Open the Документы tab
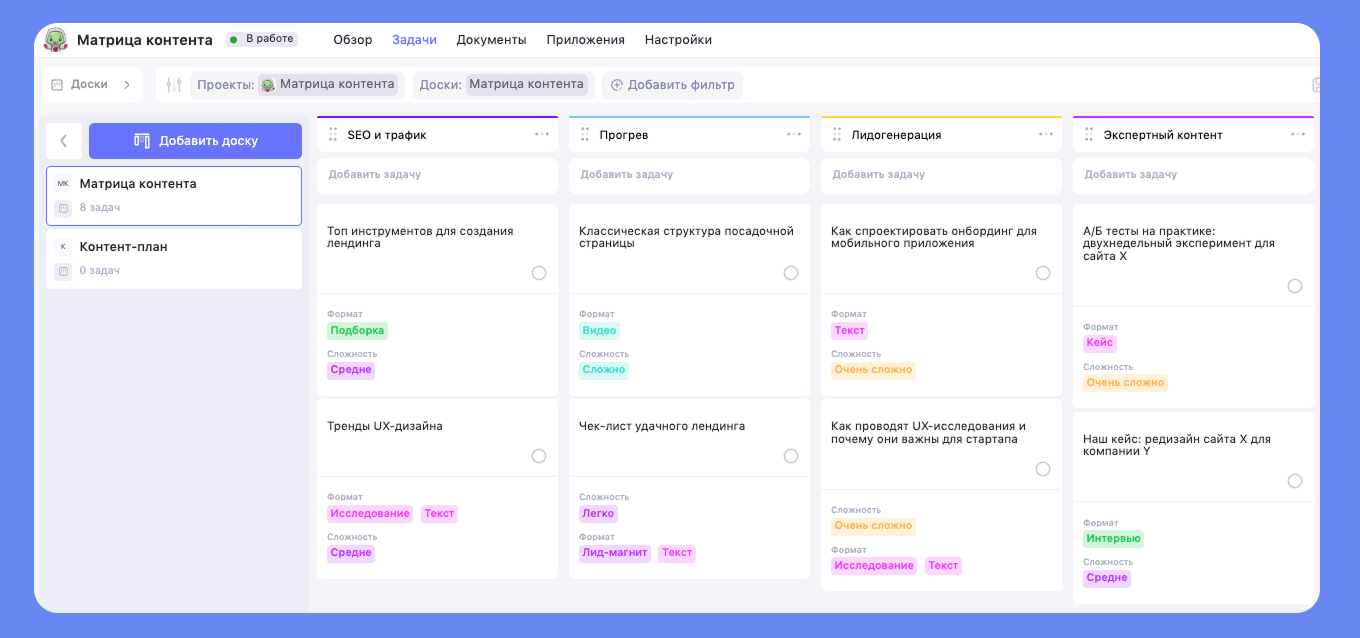The width and height of the screenshot is (1360, 638). (x=491, y=40)
